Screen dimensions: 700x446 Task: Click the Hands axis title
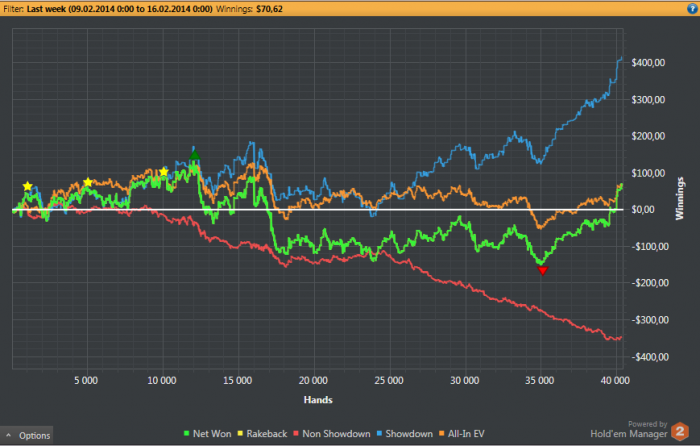click(318, 400)
